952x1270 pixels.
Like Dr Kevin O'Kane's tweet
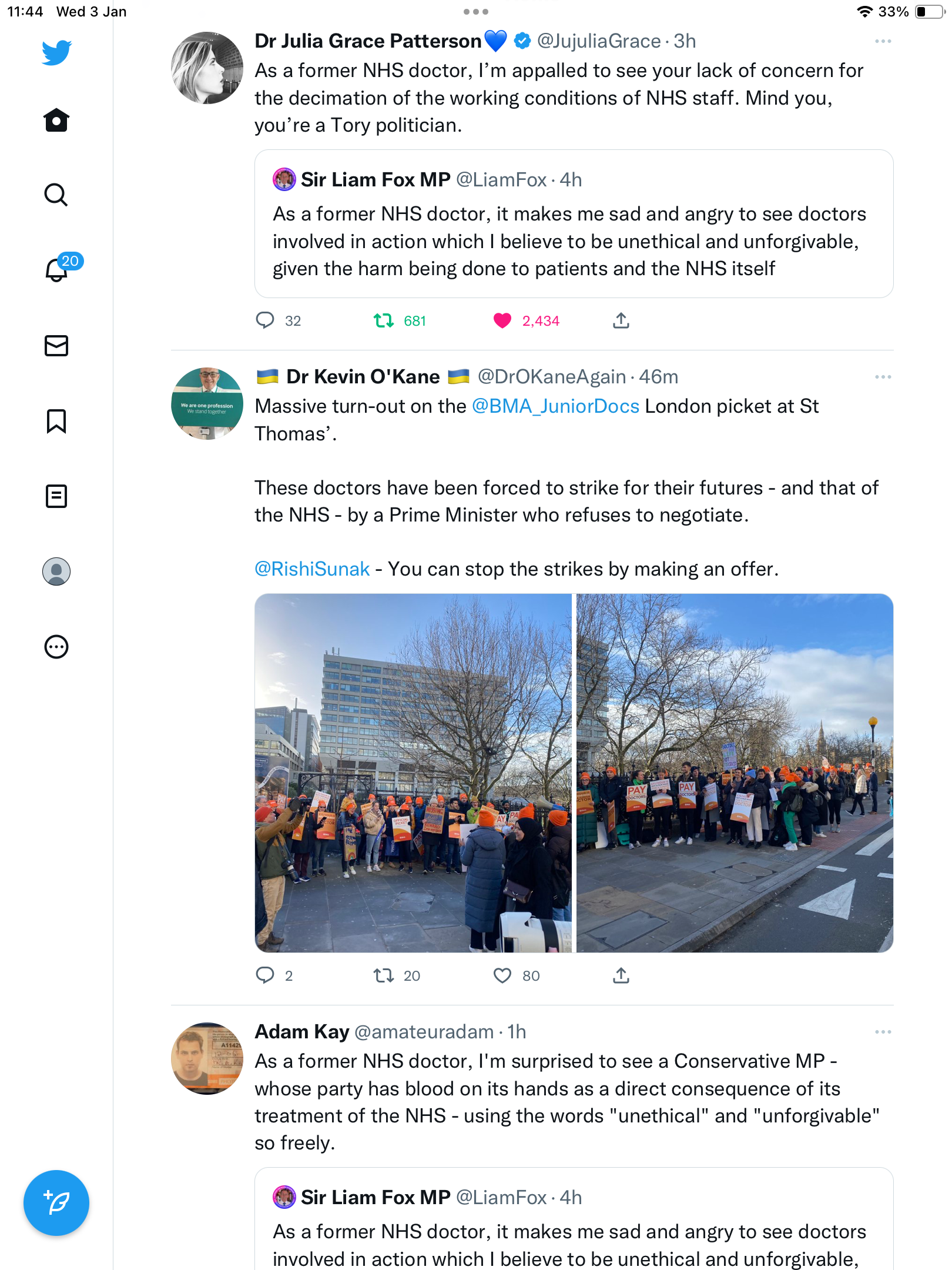pyautogui.click(x=502, y=975)
